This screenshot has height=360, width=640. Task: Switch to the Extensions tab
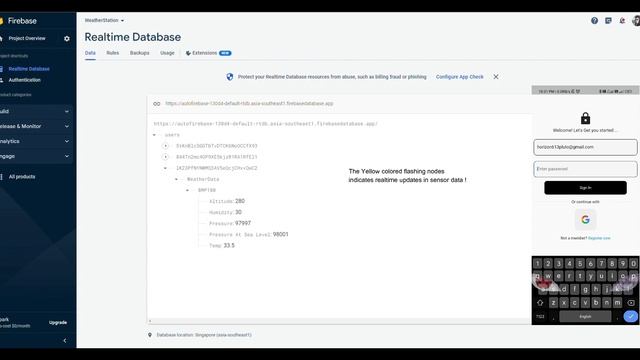[208, 53]
